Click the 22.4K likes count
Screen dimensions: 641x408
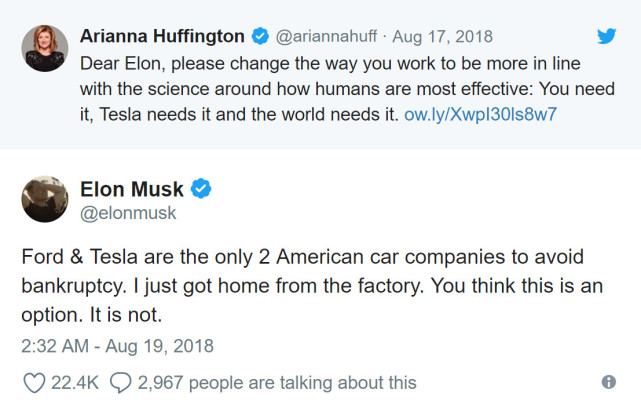(75, 382)
